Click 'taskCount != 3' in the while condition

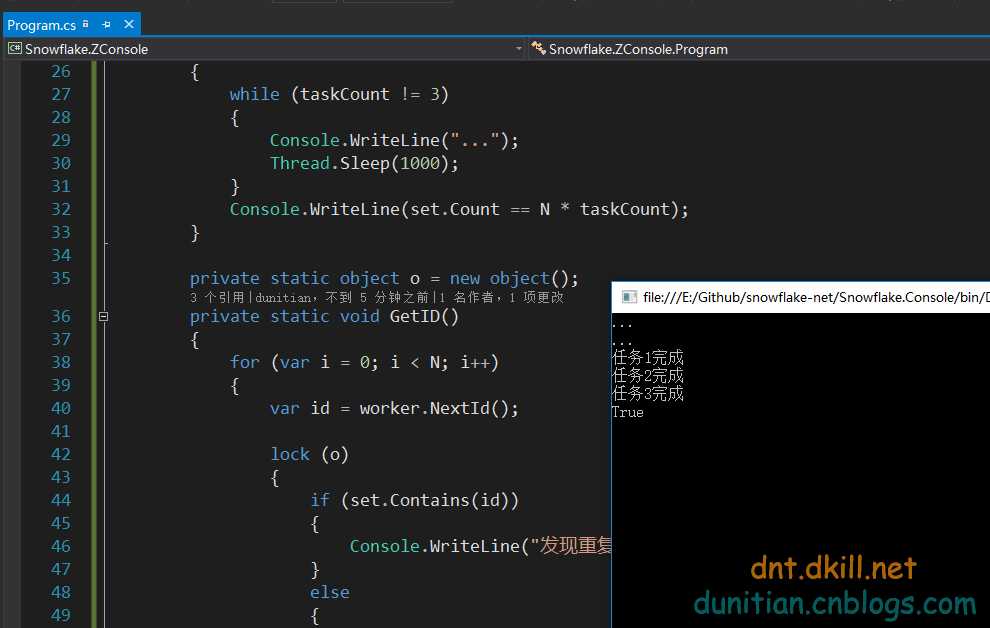click(x=369, y=94)
